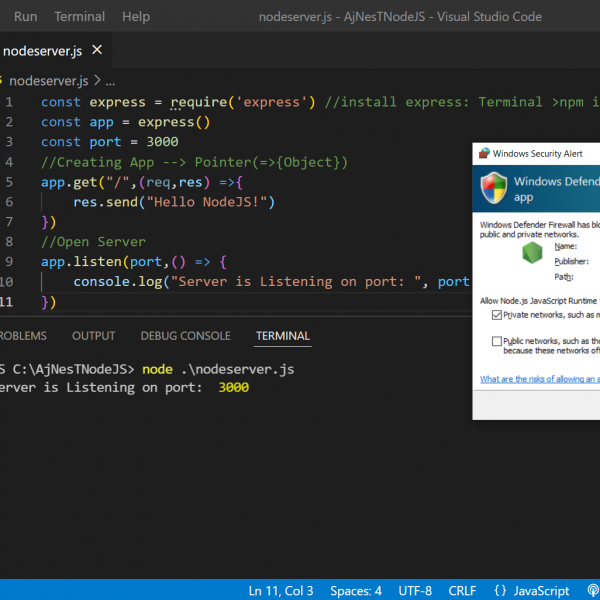Click the Windows Security Alert title bar icon
600x600 pixels.
(x=484, y=154)
